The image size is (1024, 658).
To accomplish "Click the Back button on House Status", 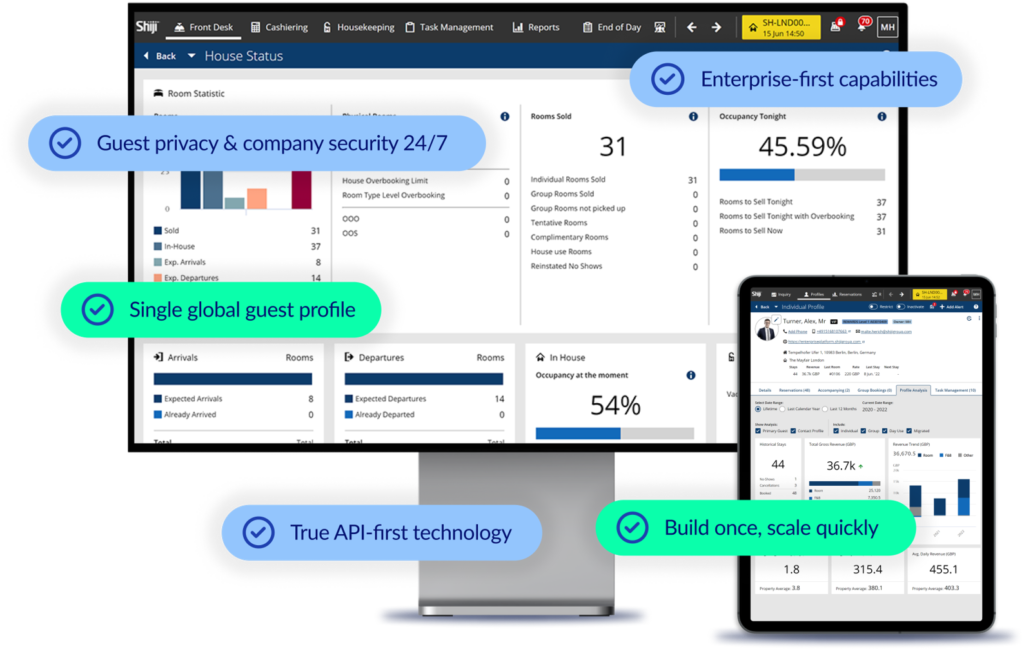I will [159, 57].
